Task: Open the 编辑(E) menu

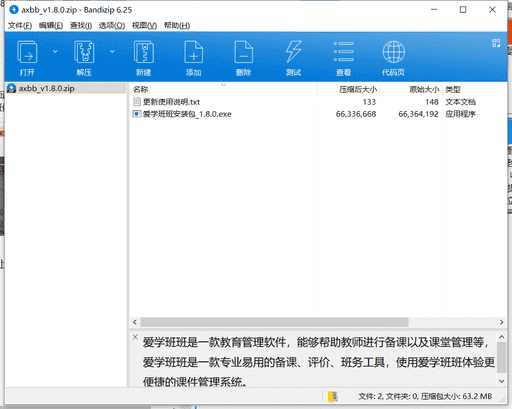Action: pos(51,26)
